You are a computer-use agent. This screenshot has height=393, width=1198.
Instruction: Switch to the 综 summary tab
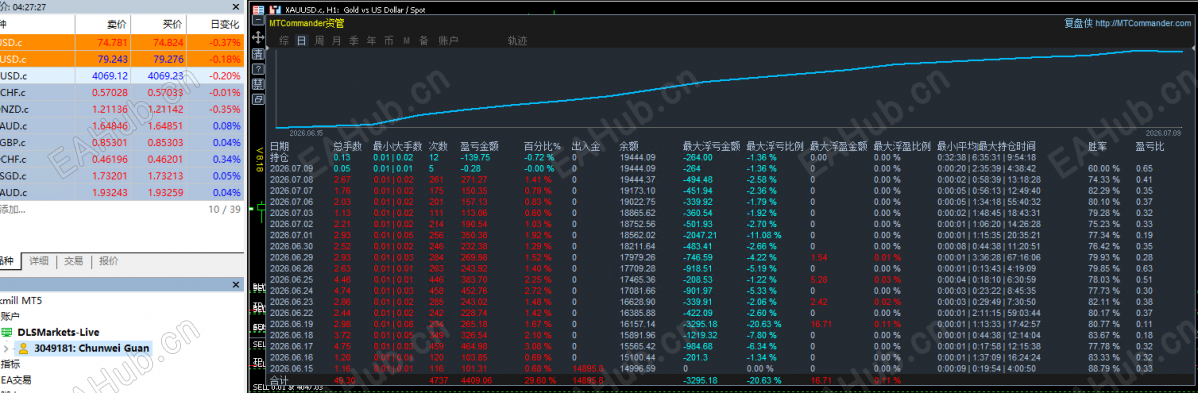click(284, 41)
